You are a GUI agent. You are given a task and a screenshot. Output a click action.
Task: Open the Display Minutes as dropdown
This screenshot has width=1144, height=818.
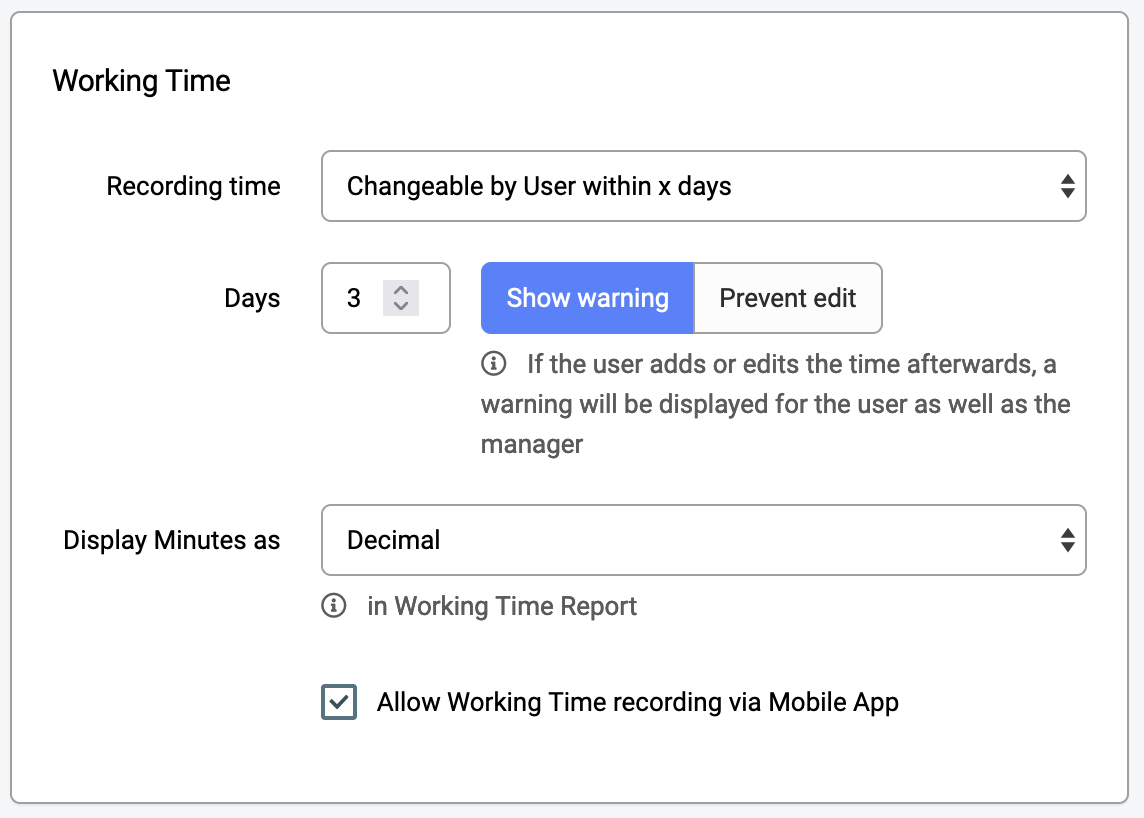(x=703, y=540)
